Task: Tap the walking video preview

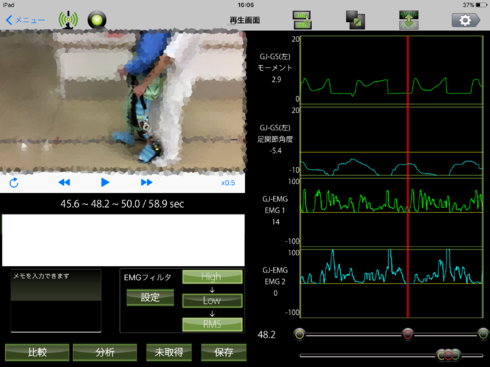Action: tap(123, 102)
